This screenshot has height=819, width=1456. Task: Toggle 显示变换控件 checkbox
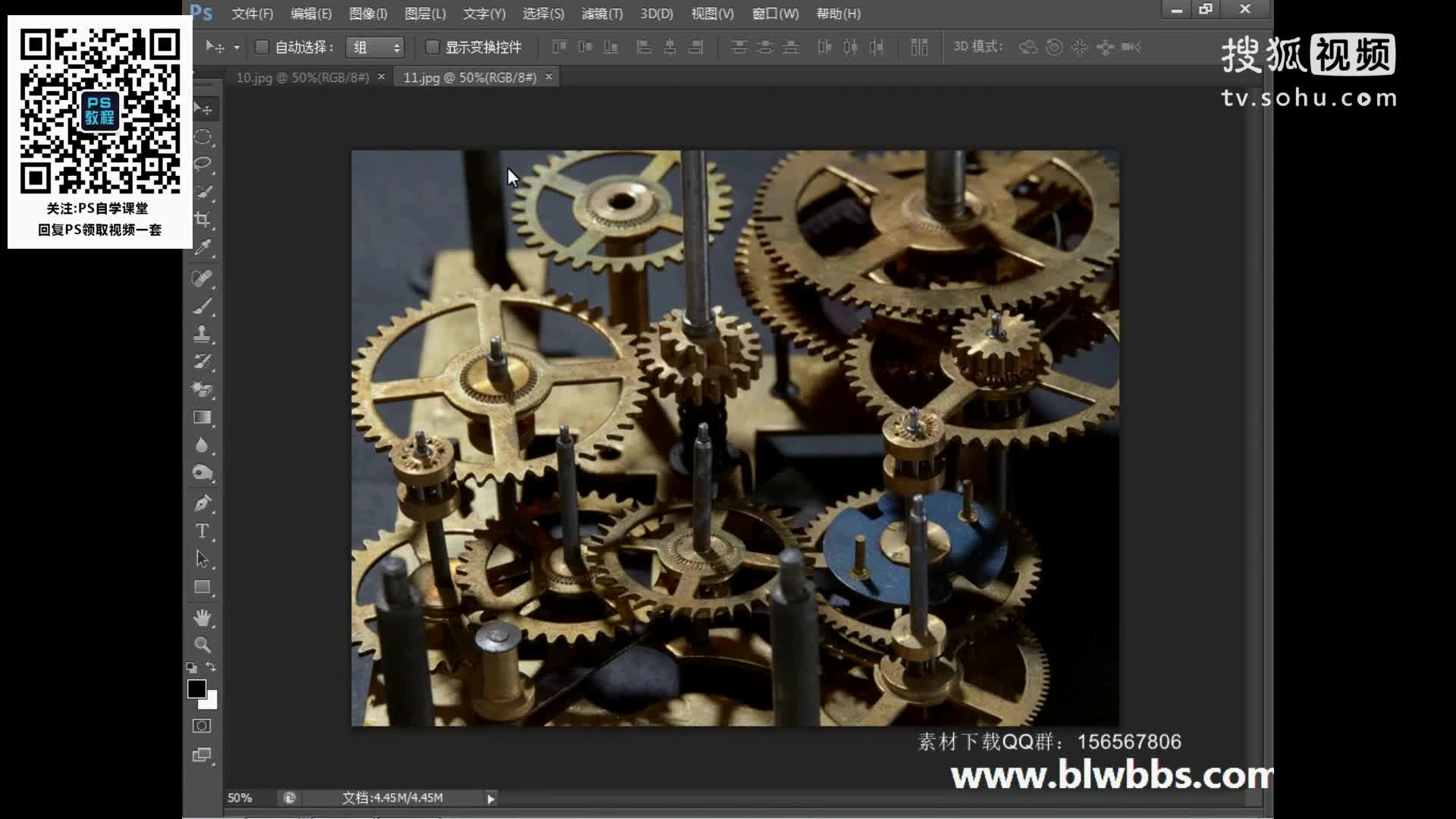click(x=432, y=47)
